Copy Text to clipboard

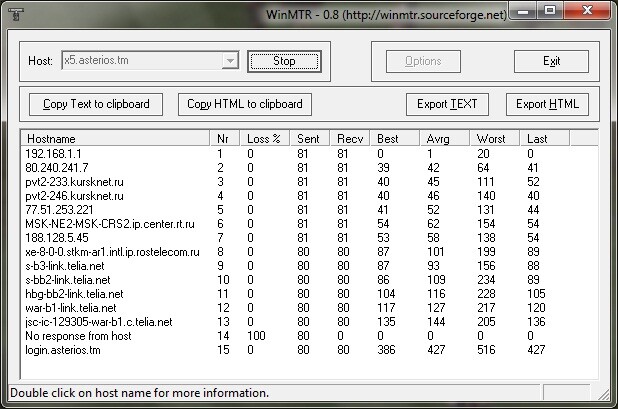coord(96,104)
